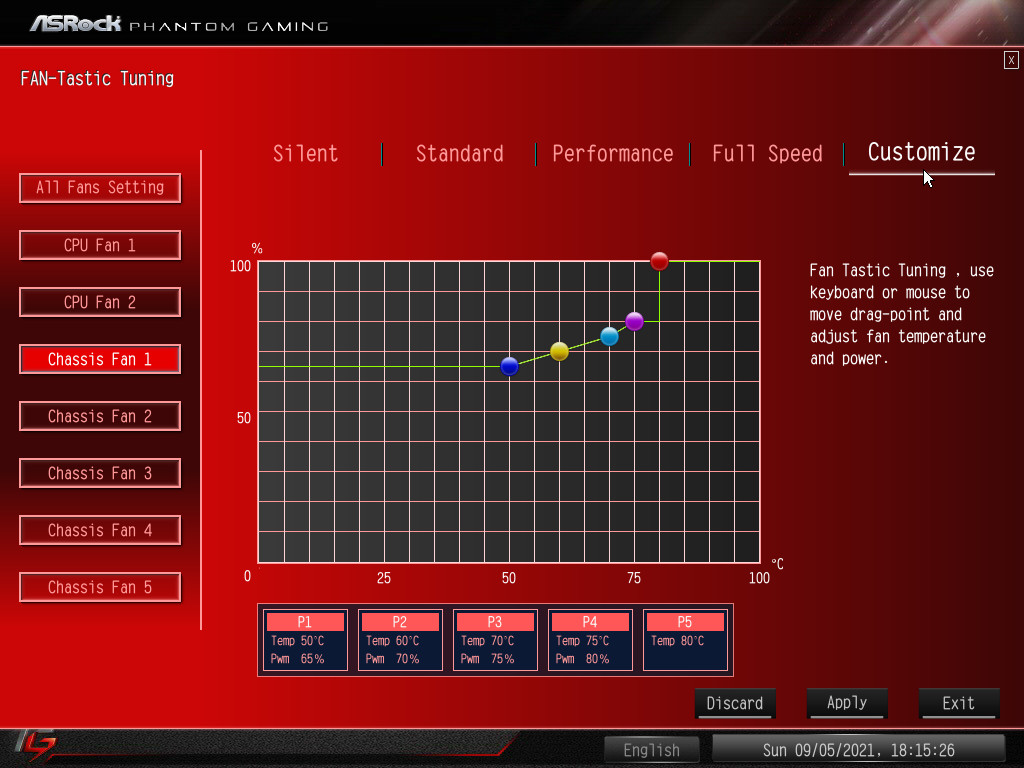Click the purple P4 drag-point
This screenshot has height=768, width=1024.
[x=634, y=321]
